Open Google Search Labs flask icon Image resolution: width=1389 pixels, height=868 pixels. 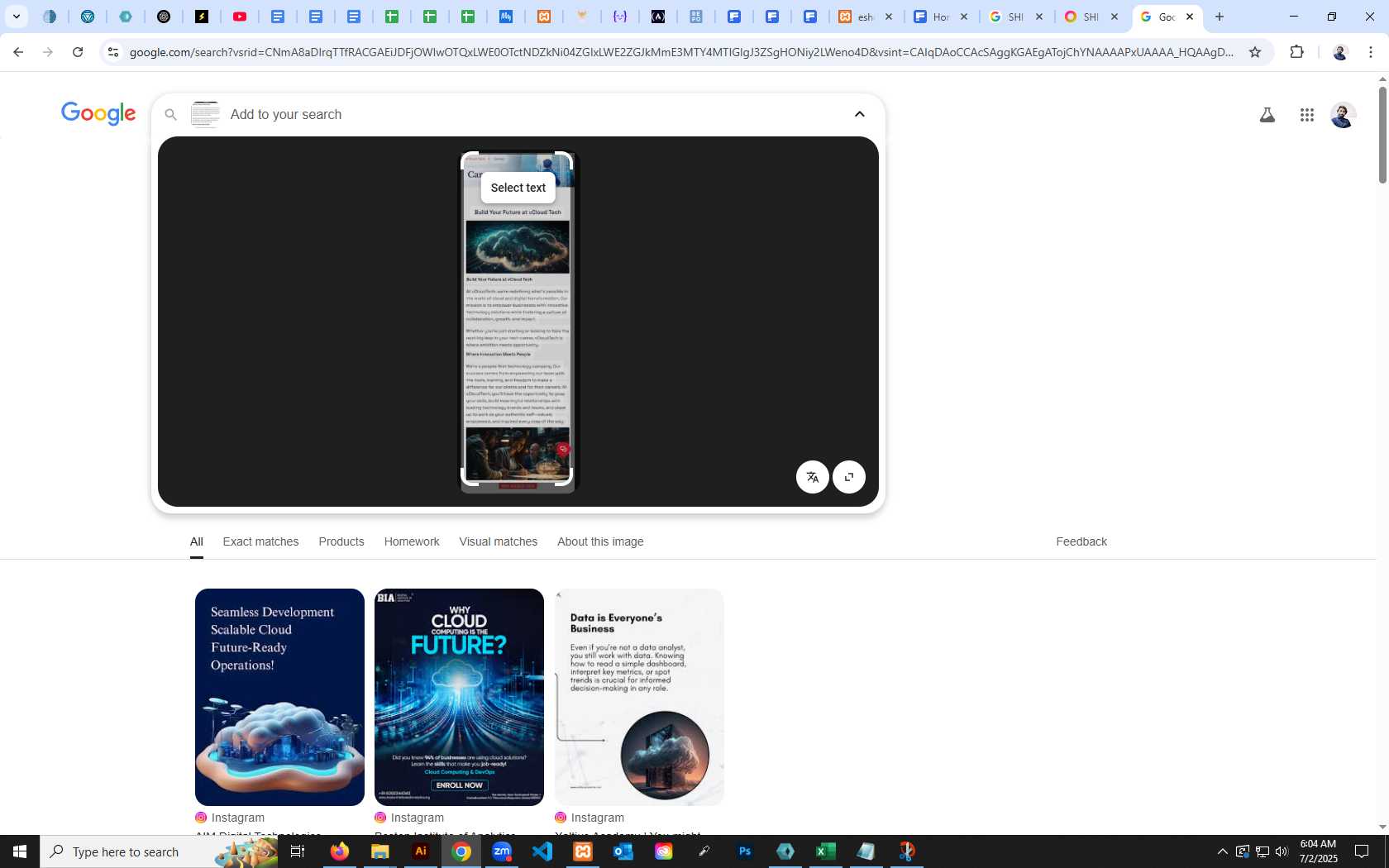click(1267, 115)
